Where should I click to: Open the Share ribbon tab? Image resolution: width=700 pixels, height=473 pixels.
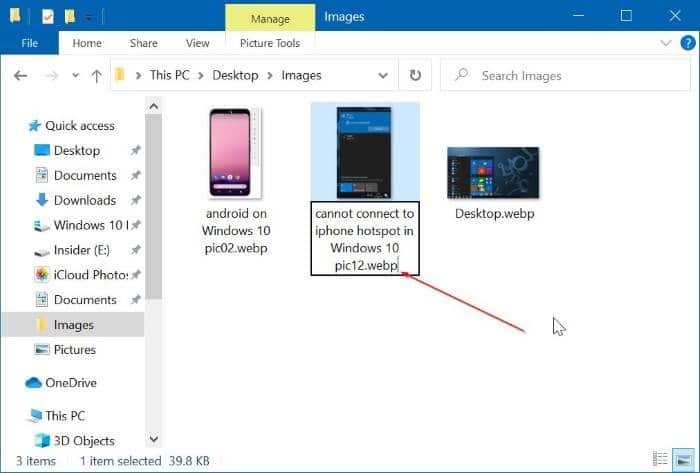click(143, 43)
